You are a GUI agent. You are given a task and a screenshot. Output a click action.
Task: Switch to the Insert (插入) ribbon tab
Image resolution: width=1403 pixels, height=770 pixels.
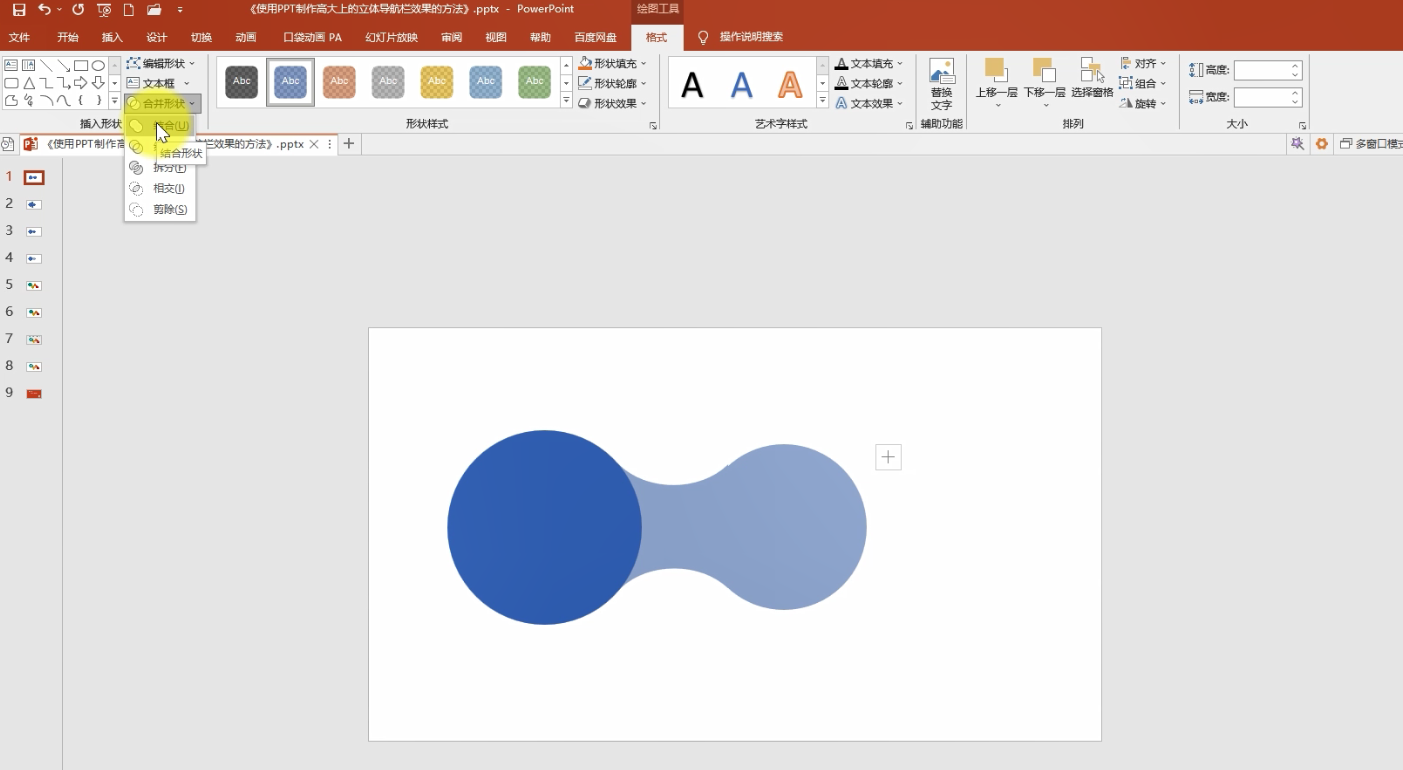coord(112,38)
